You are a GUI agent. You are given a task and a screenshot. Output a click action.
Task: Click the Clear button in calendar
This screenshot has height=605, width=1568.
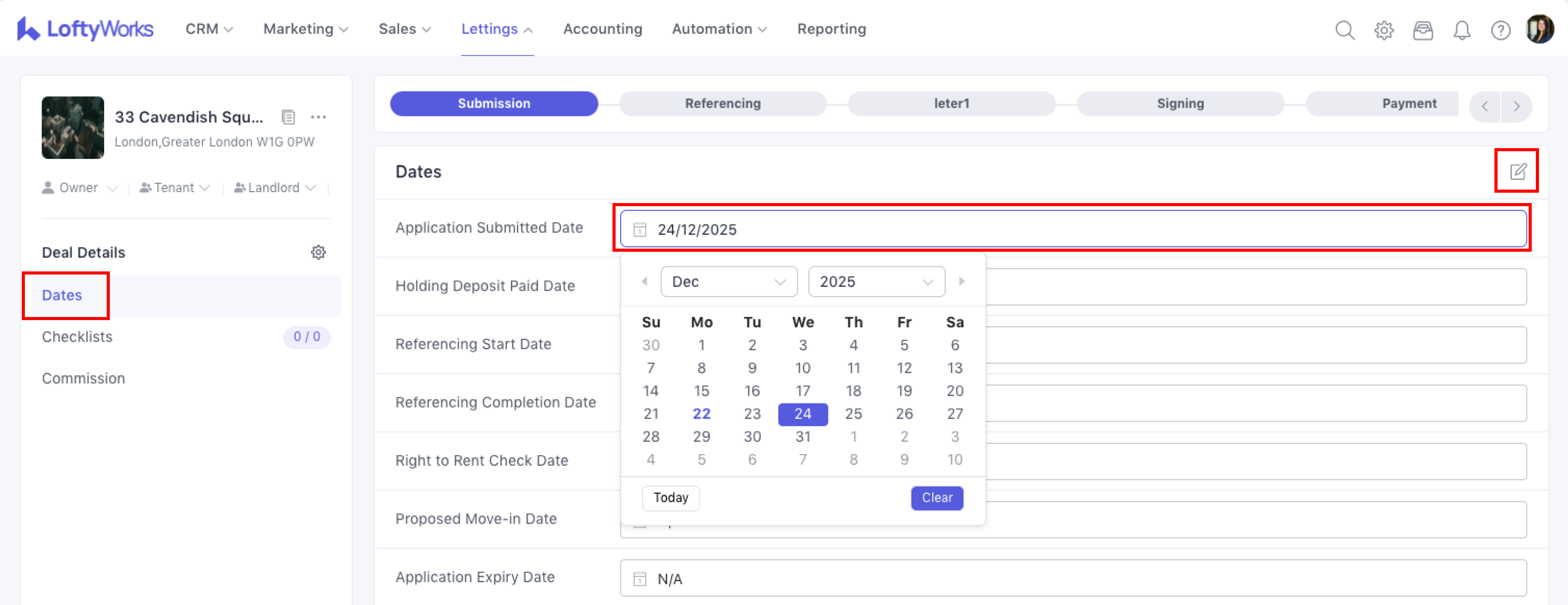point(937,498)
